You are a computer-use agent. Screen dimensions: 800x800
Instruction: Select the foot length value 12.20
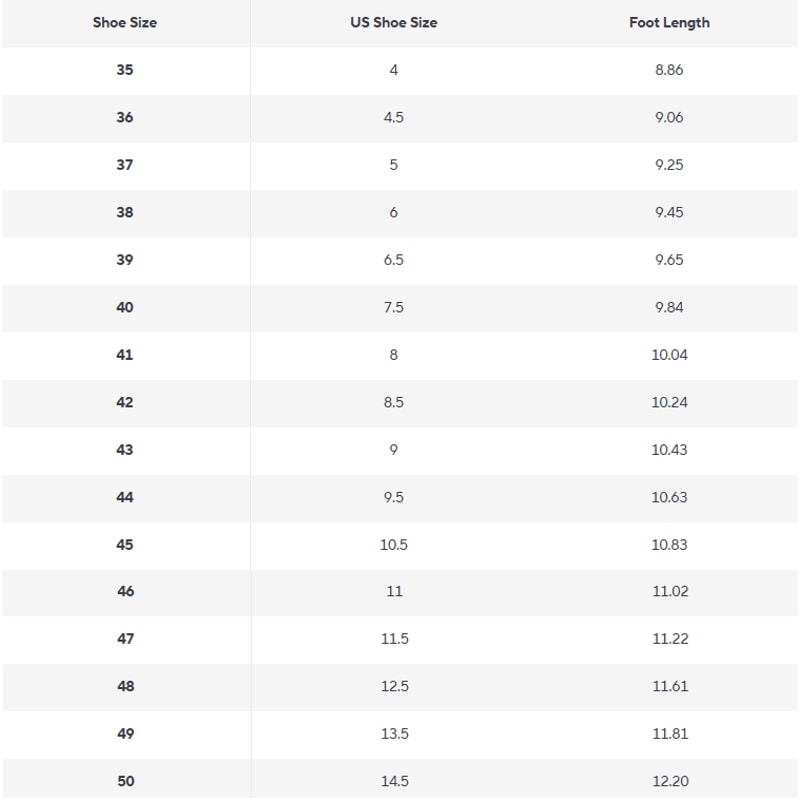[x=669, y=781]
